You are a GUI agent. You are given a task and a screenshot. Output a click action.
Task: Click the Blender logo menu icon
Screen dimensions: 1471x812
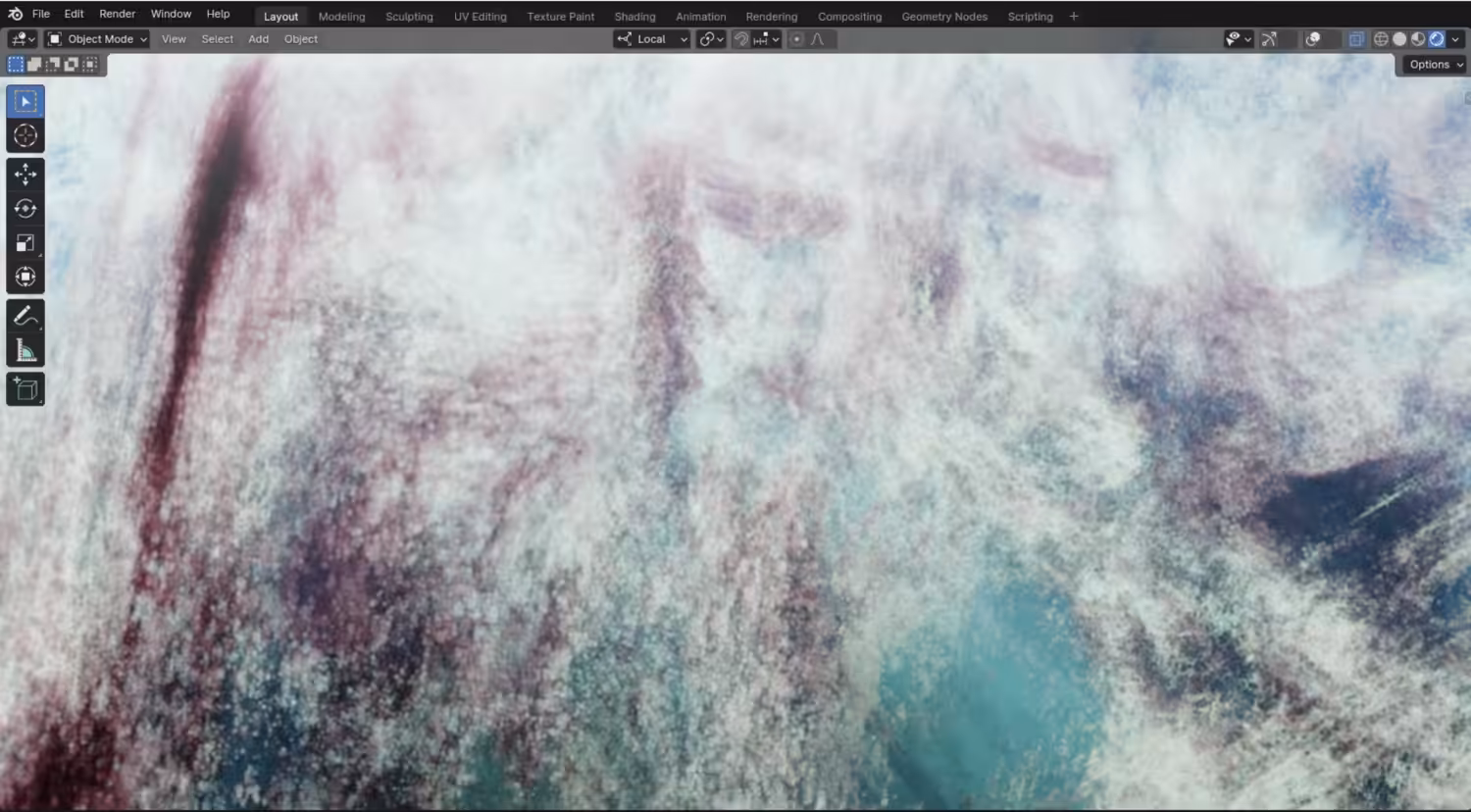click(15, 14)
